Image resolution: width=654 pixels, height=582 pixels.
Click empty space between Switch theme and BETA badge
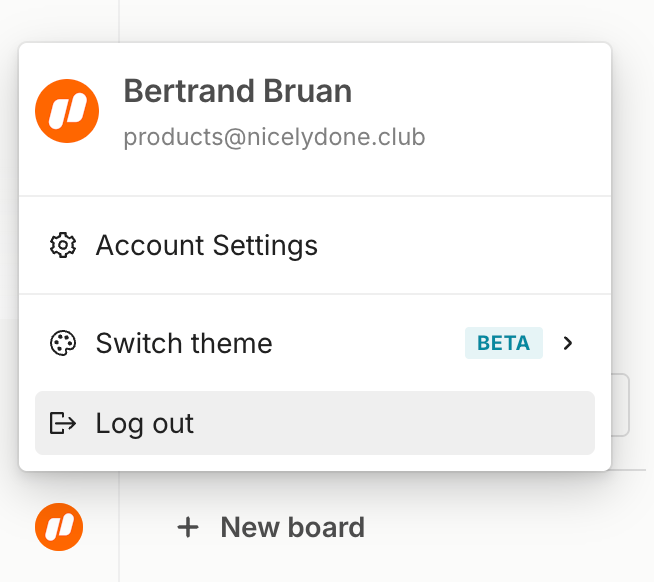tap(370, 344)
